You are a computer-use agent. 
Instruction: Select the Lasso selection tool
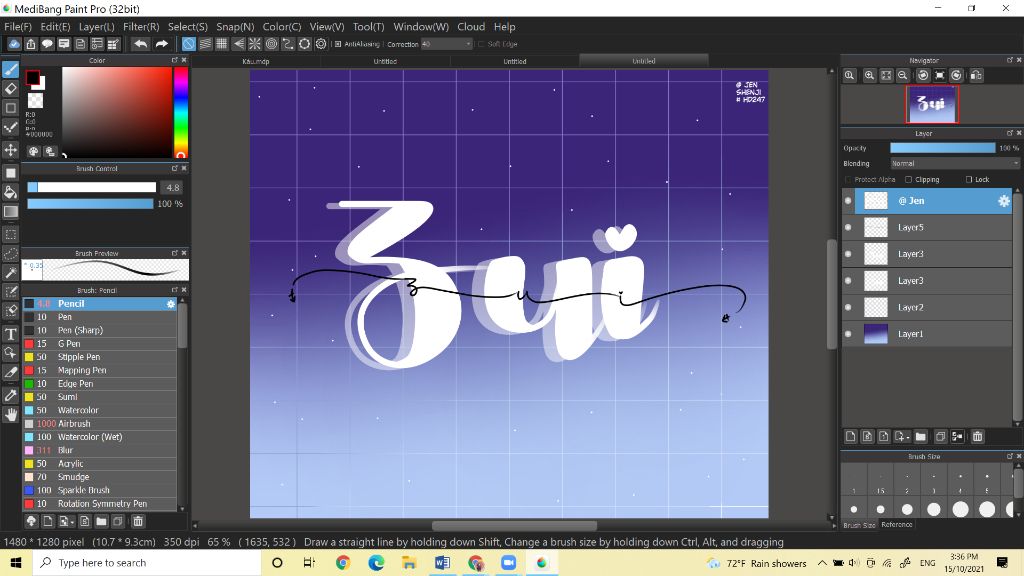[10, 253]
